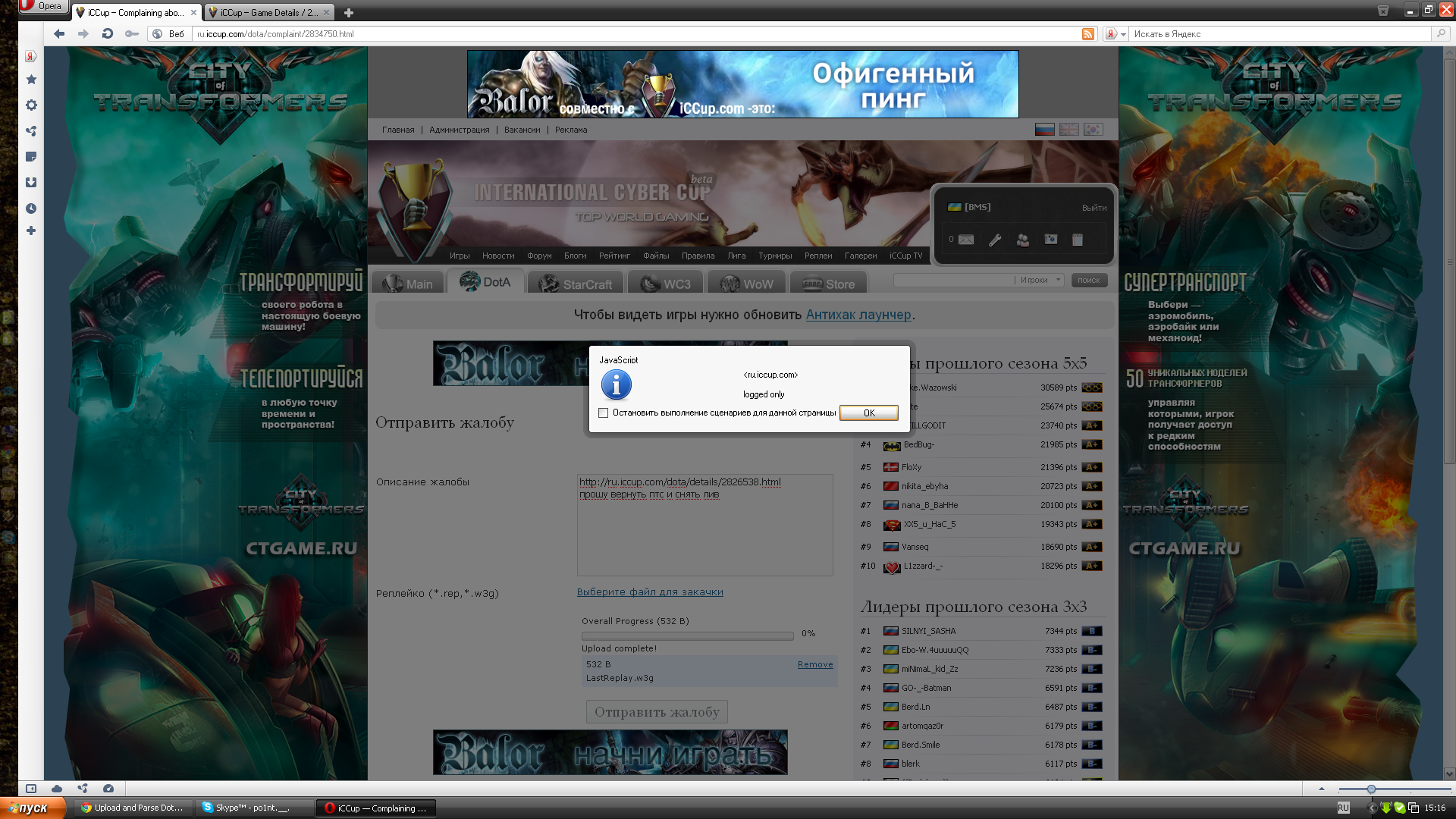Open the Notes panel in the sidebar
This screenshot has height=819, width=1456.
point(31,157)
